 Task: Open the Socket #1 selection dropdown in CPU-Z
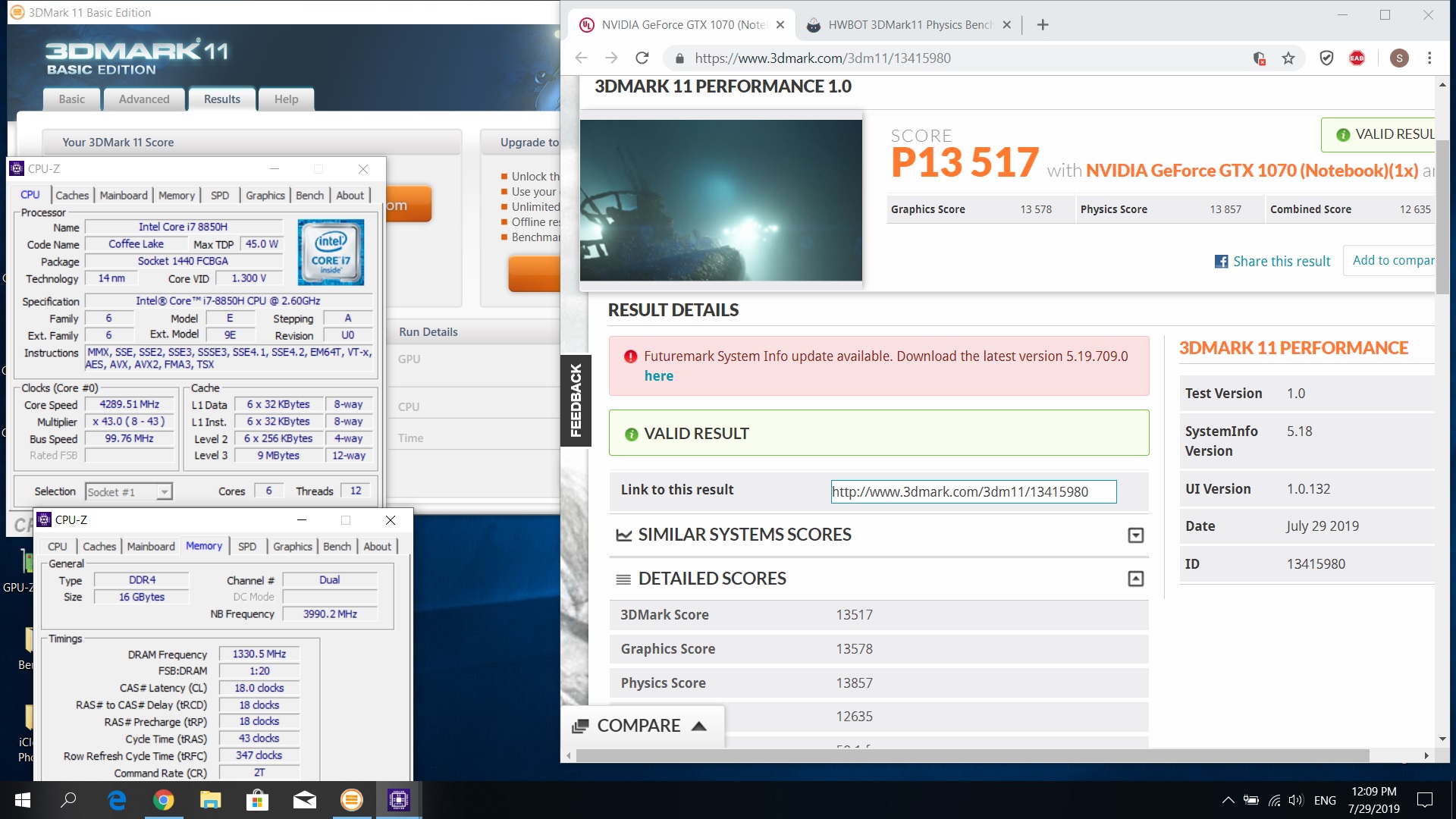[x=164, y=492]
